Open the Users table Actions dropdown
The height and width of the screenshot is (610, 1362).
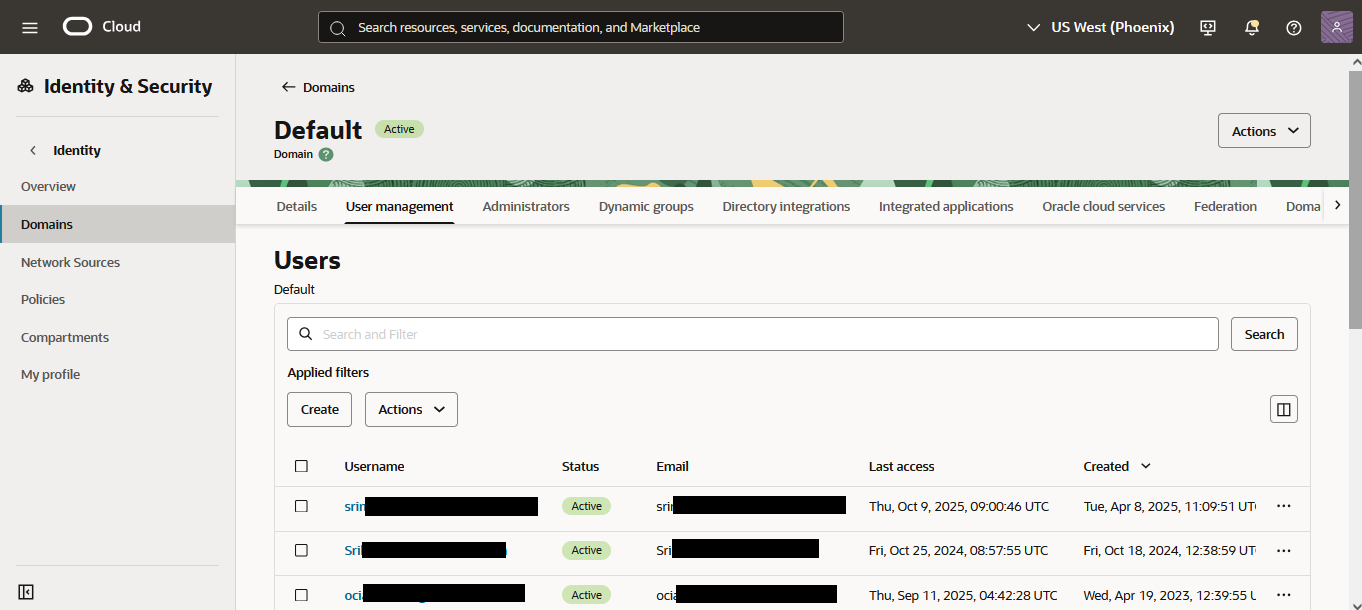pyautogui.click(x=411, y=410)
